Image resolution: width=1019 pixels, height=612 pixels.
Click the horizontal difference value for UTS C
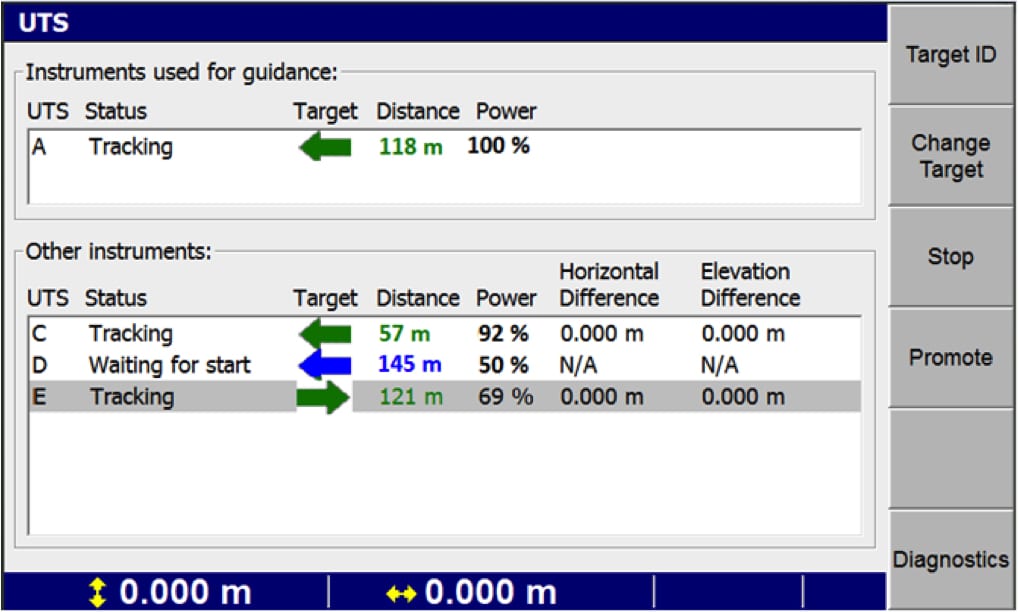[x=602, y=334]
